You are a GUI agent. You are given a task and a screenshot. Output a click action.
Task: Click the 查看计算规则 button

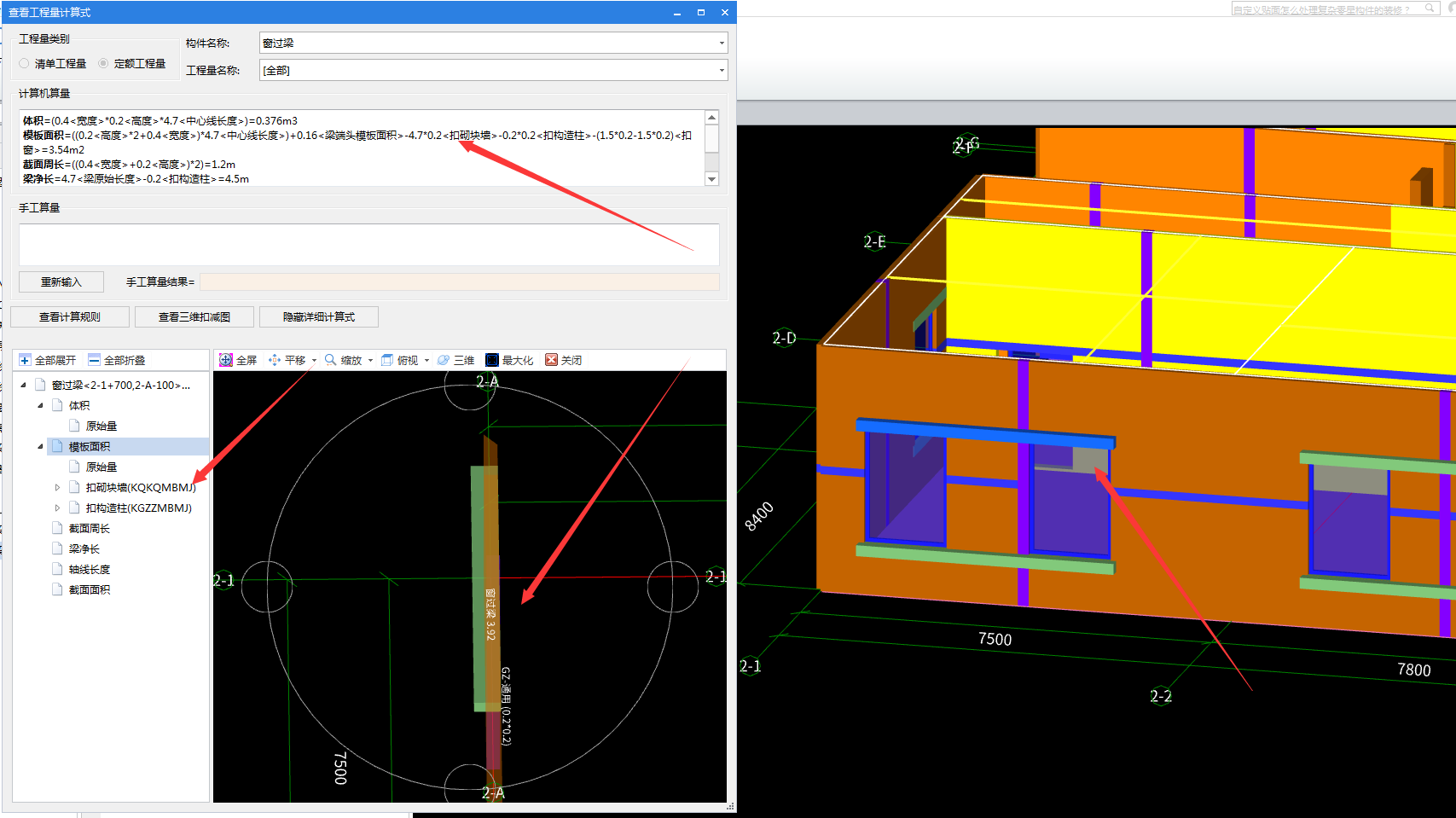pyautogui.click(x=70, y=317)
